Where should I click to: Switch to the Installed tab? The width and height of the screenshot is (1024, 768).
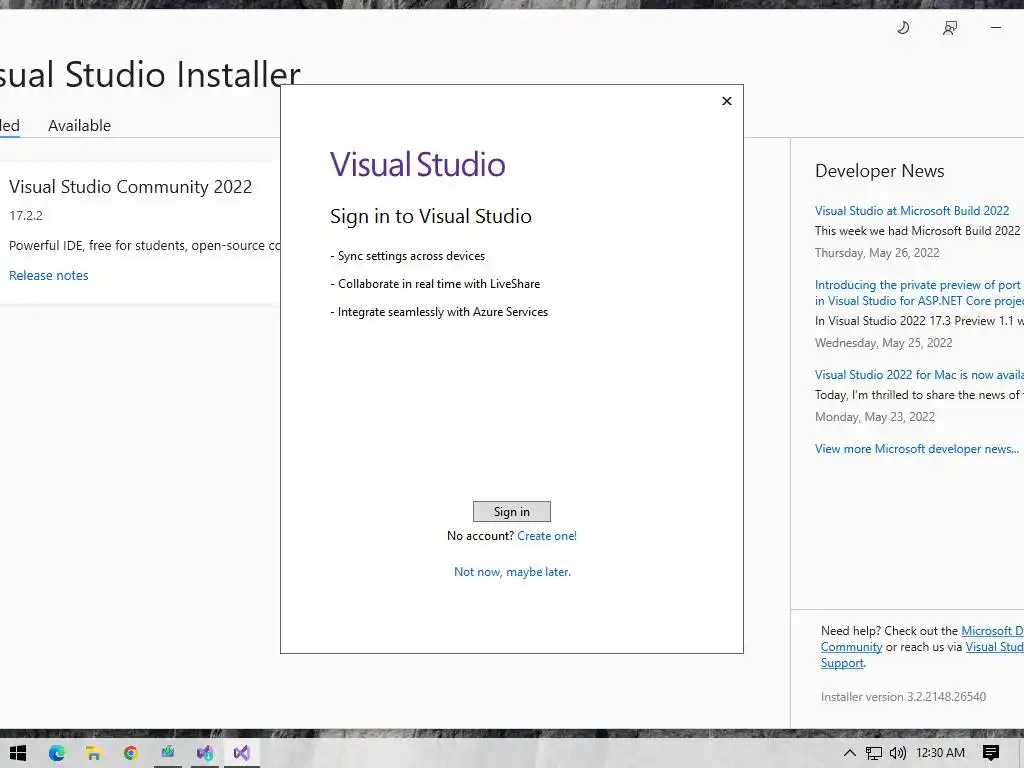9,125
